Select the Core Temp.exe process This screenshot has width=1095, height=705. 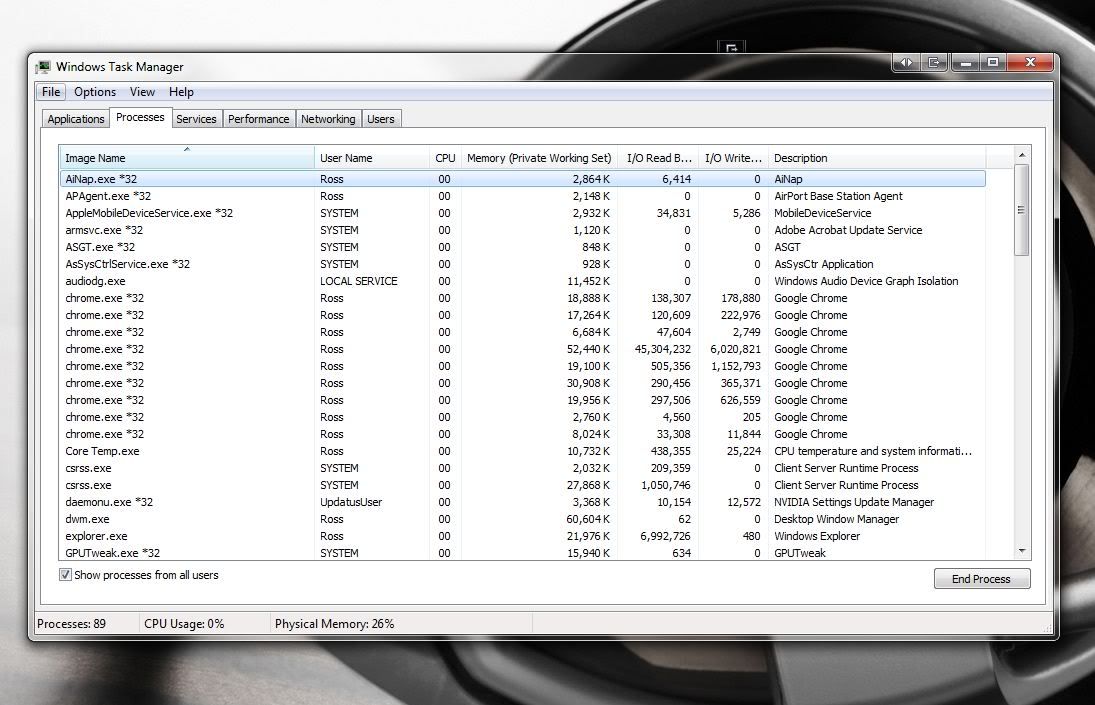point(522,451)
